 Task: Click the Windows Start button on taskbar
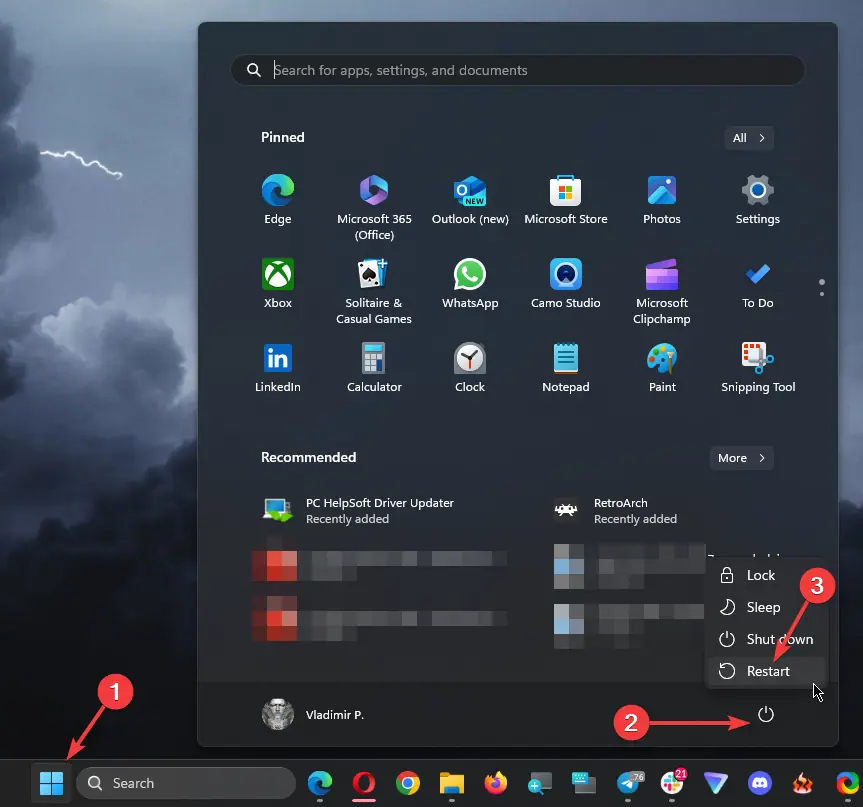51,783
